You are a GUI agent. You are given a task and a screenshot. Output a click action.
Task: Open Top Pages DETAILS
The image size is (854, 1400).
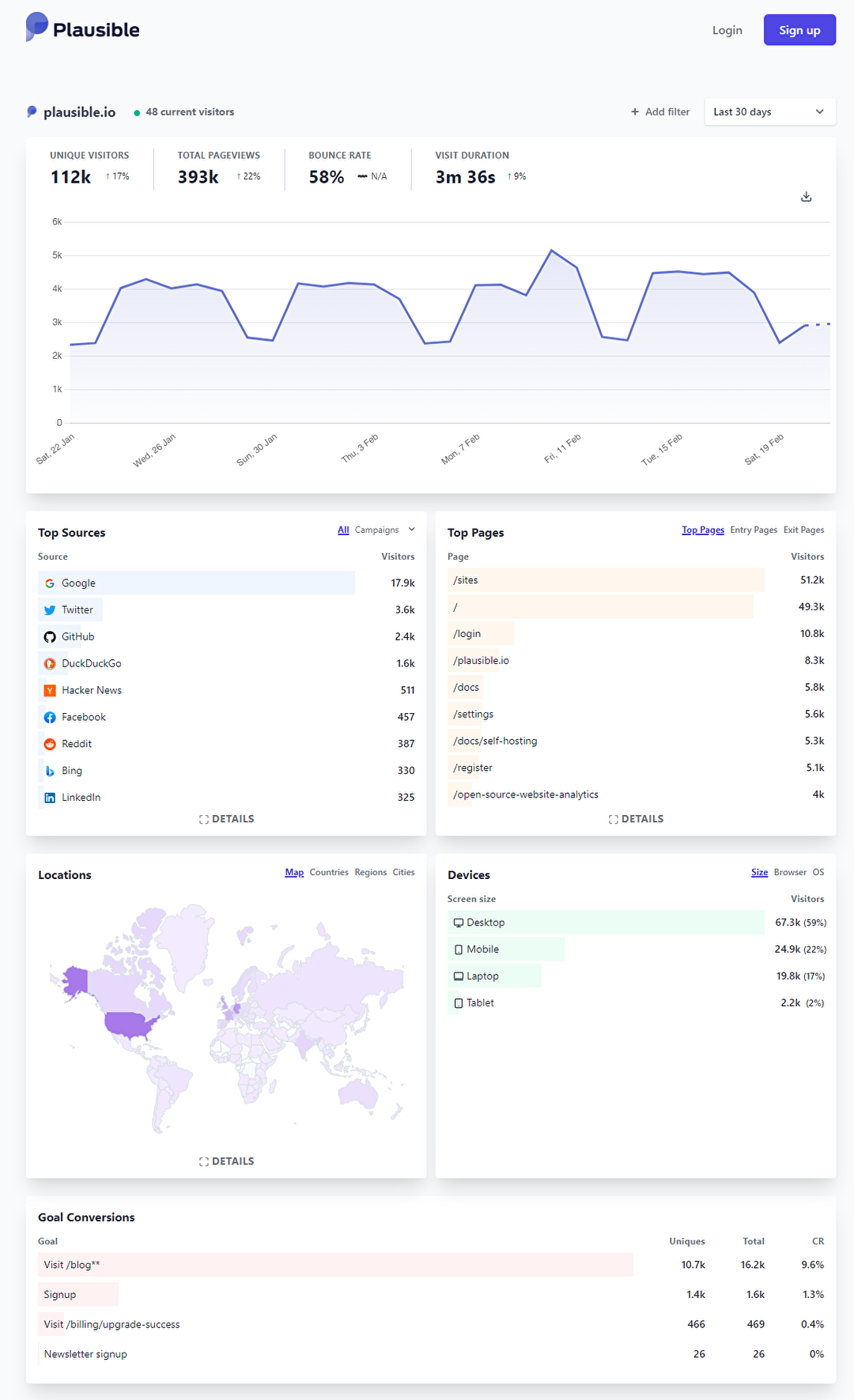coord(637,820)
